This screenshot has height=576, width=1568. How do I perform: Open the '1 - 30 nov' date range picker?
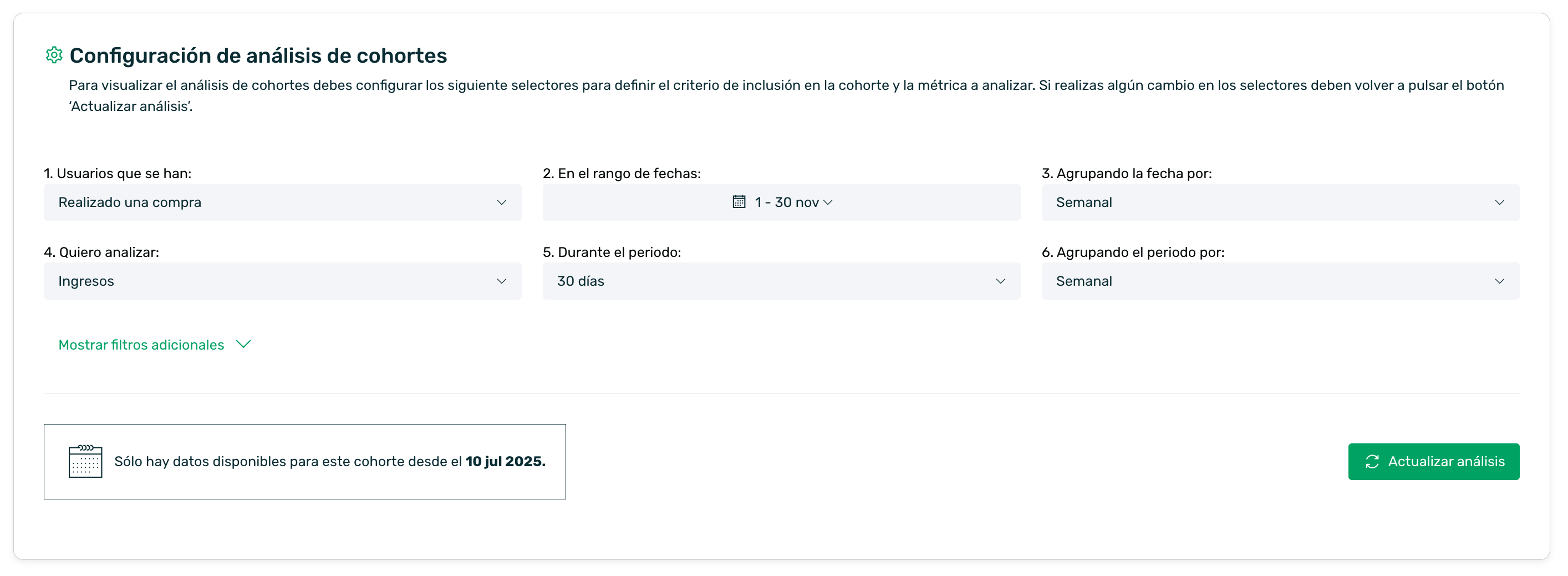click(782, 203)
